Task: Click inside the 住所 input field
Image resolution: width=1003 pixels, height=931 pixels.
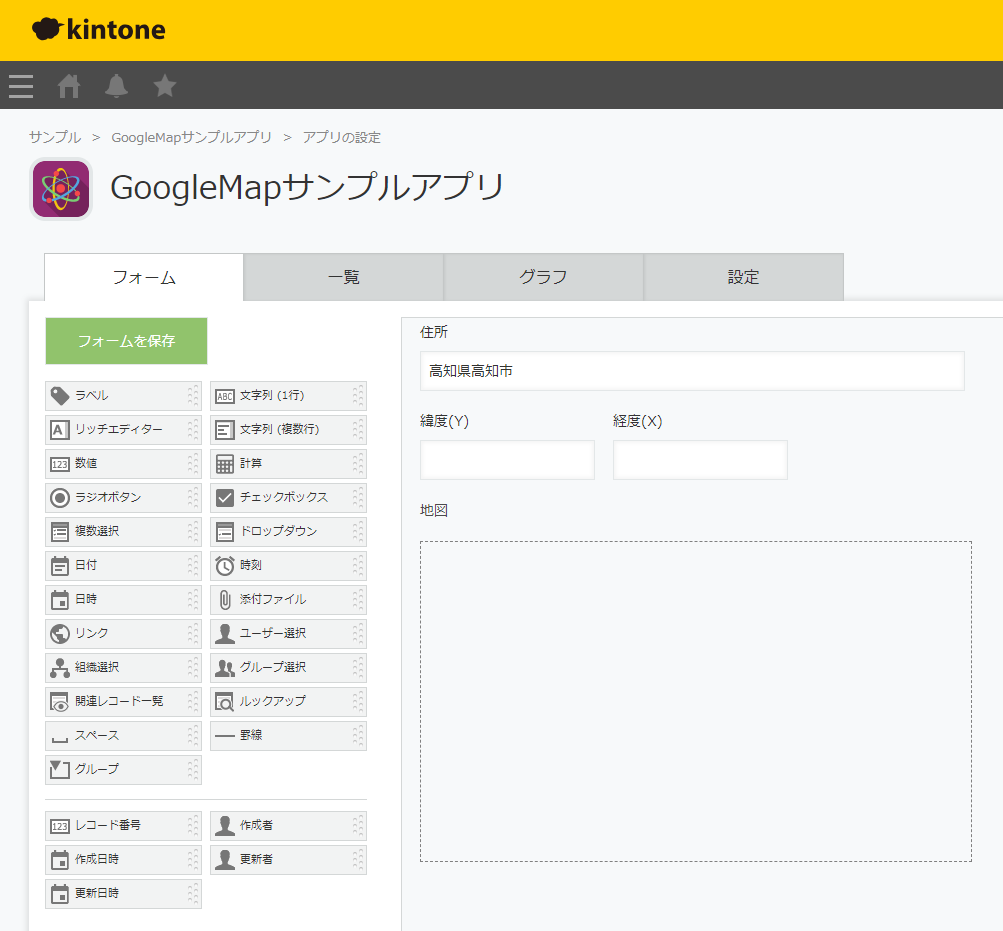Action: click(690, 370)
